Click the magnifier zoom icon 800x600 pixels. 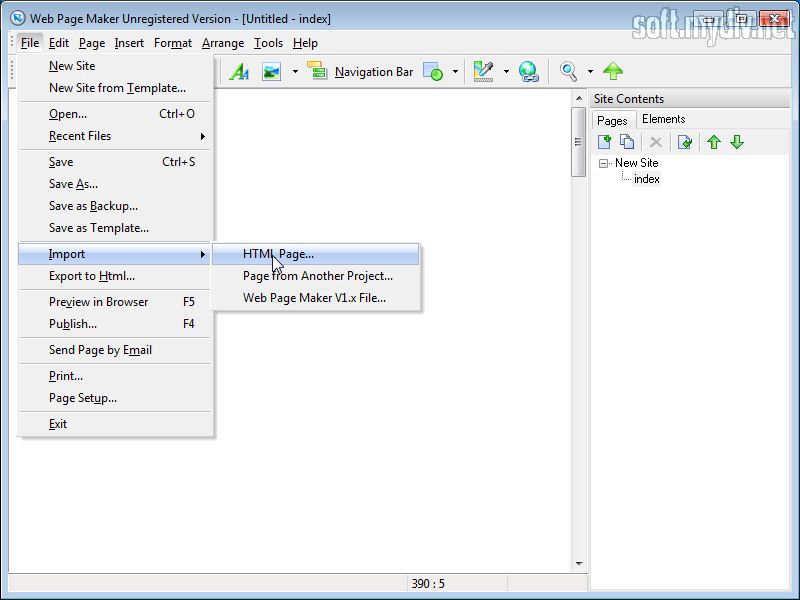pyautogui.click(x=568, y=71)
